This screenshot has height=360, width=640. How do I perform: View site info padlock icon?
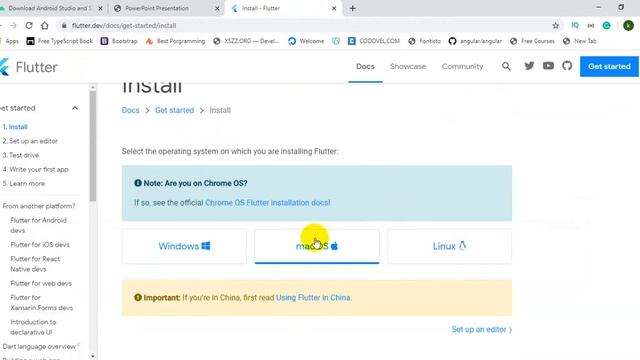(x=64, y=25)
